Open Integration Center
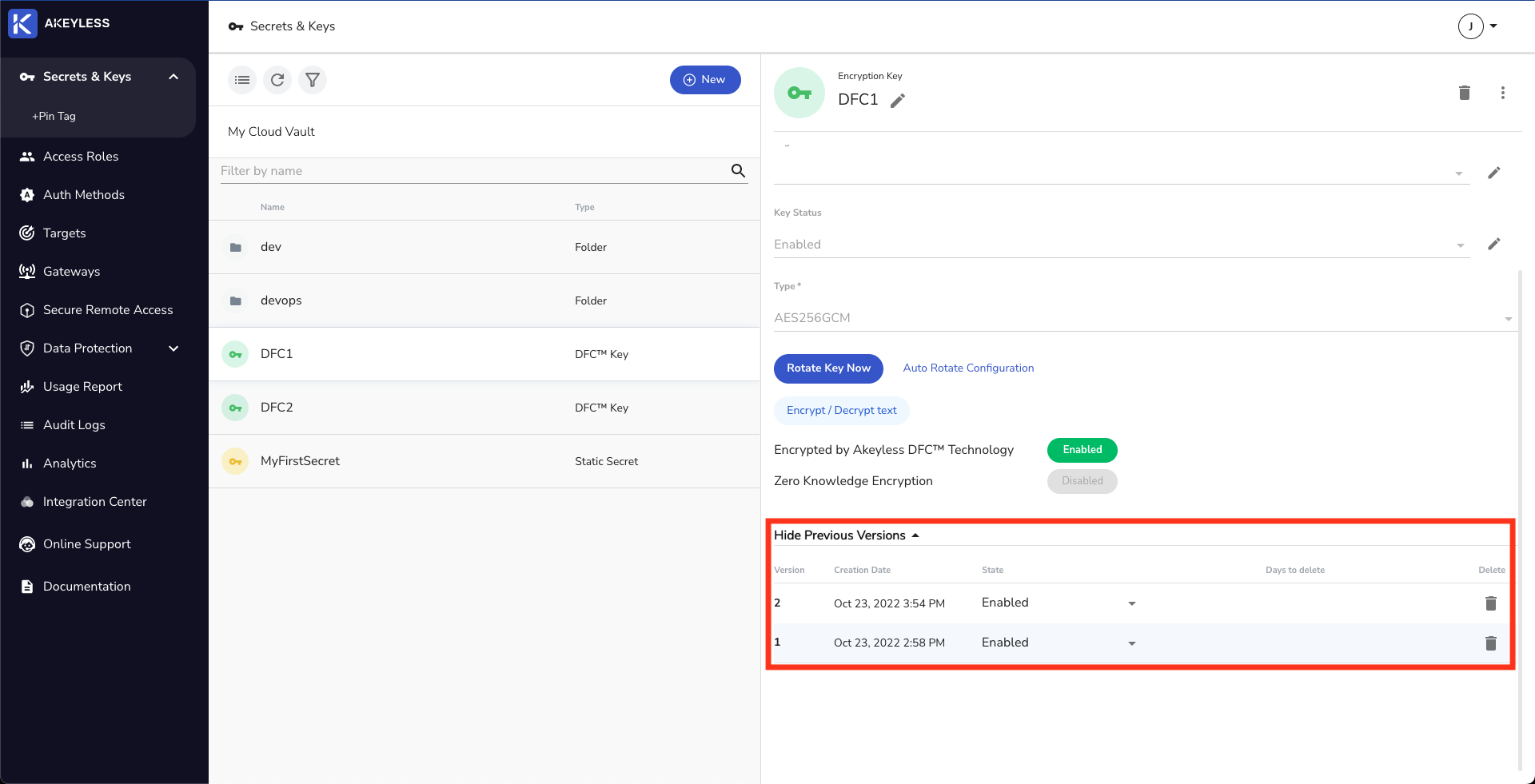The height and width of the screenshot is (784, 1535). (x=95, y=502)
